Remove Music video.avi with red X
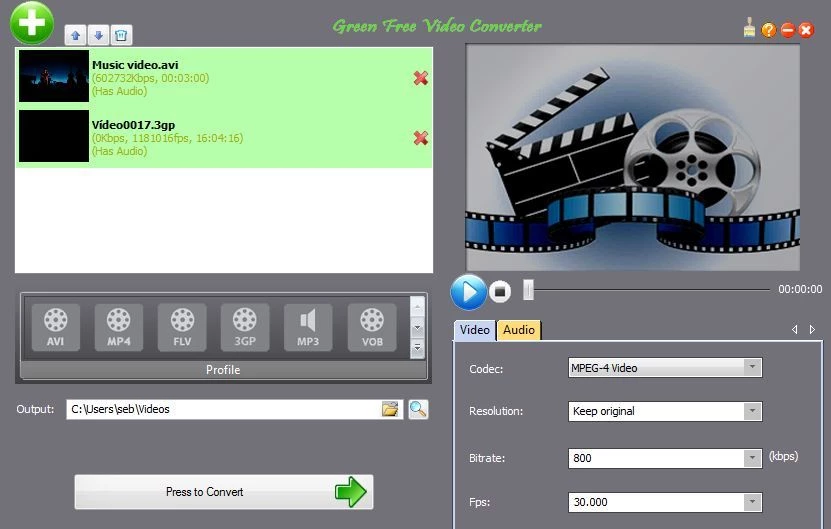831x529 pixels. [421, 78]
